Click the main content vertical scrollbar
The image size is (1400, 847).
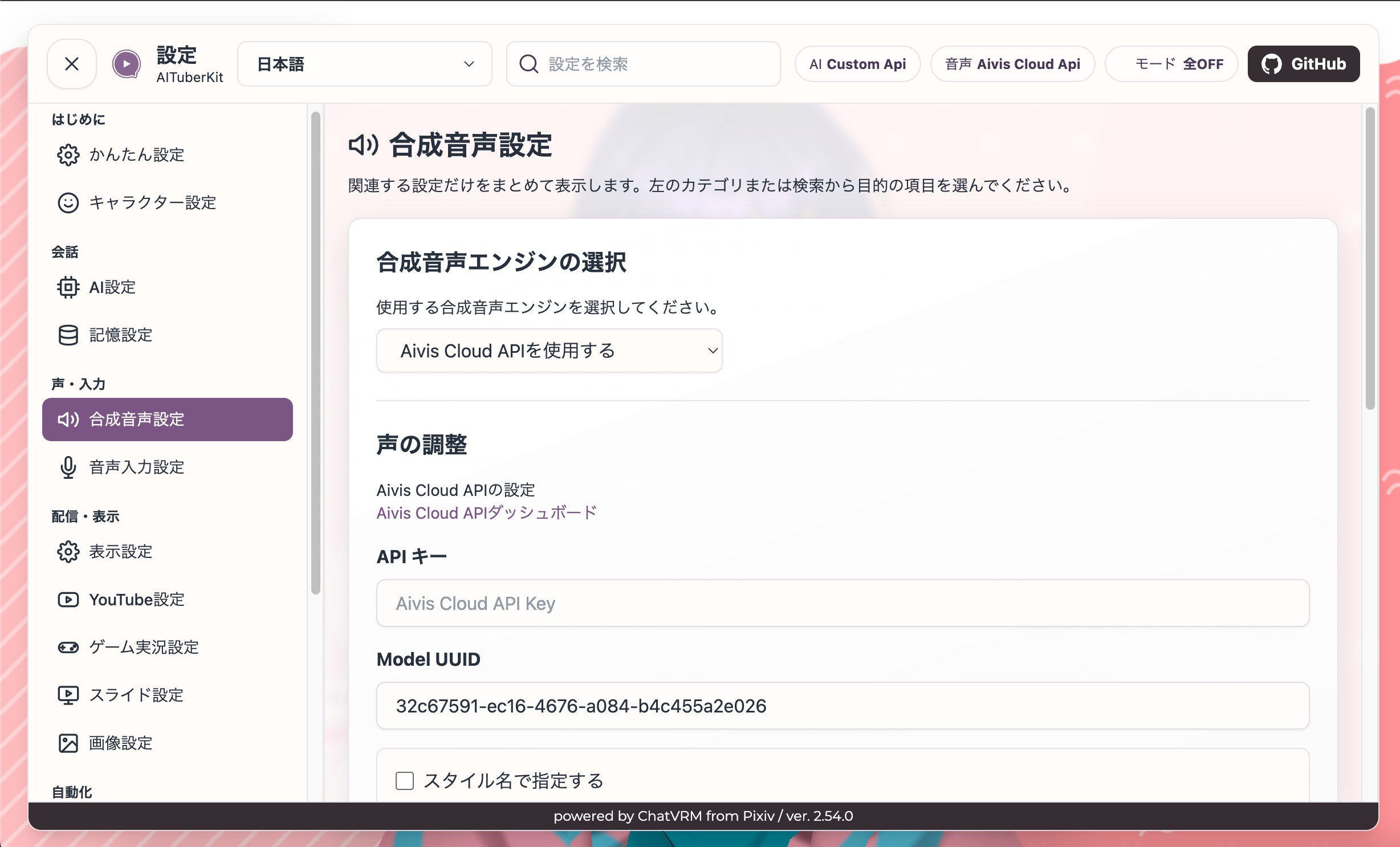point(1370,258)
